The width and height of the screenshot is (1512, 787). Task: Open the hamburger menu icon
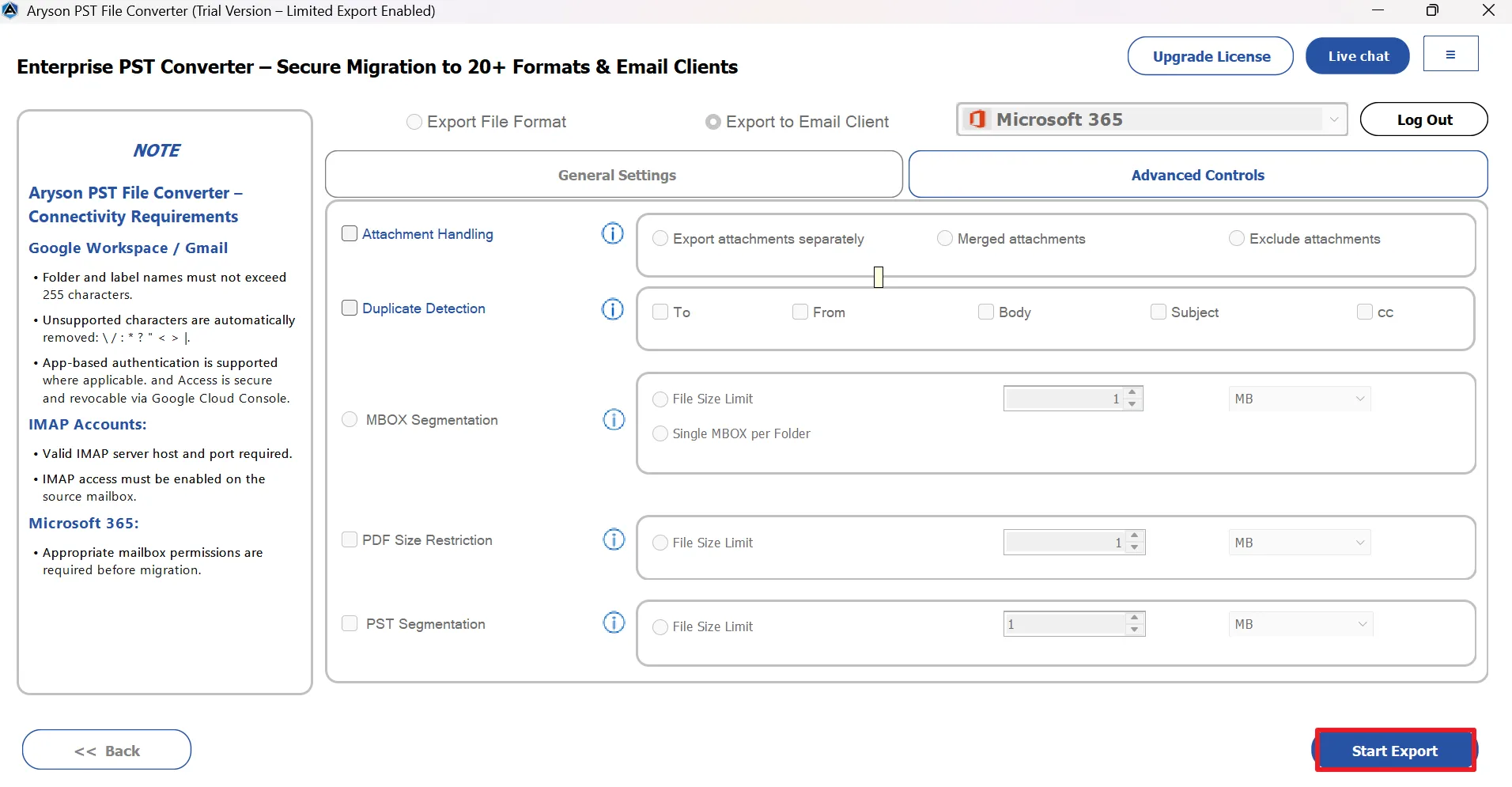coord(1450,54)
